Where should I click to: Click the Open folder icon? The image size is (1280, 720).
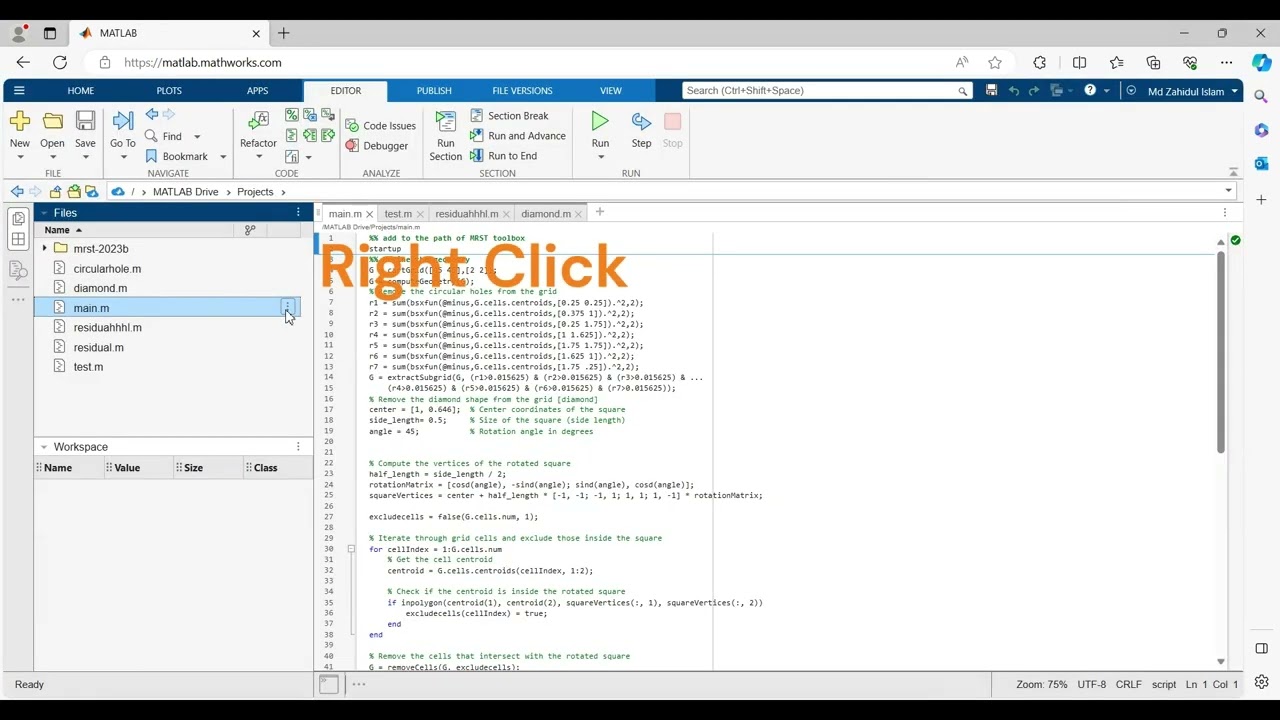point(53,122)
